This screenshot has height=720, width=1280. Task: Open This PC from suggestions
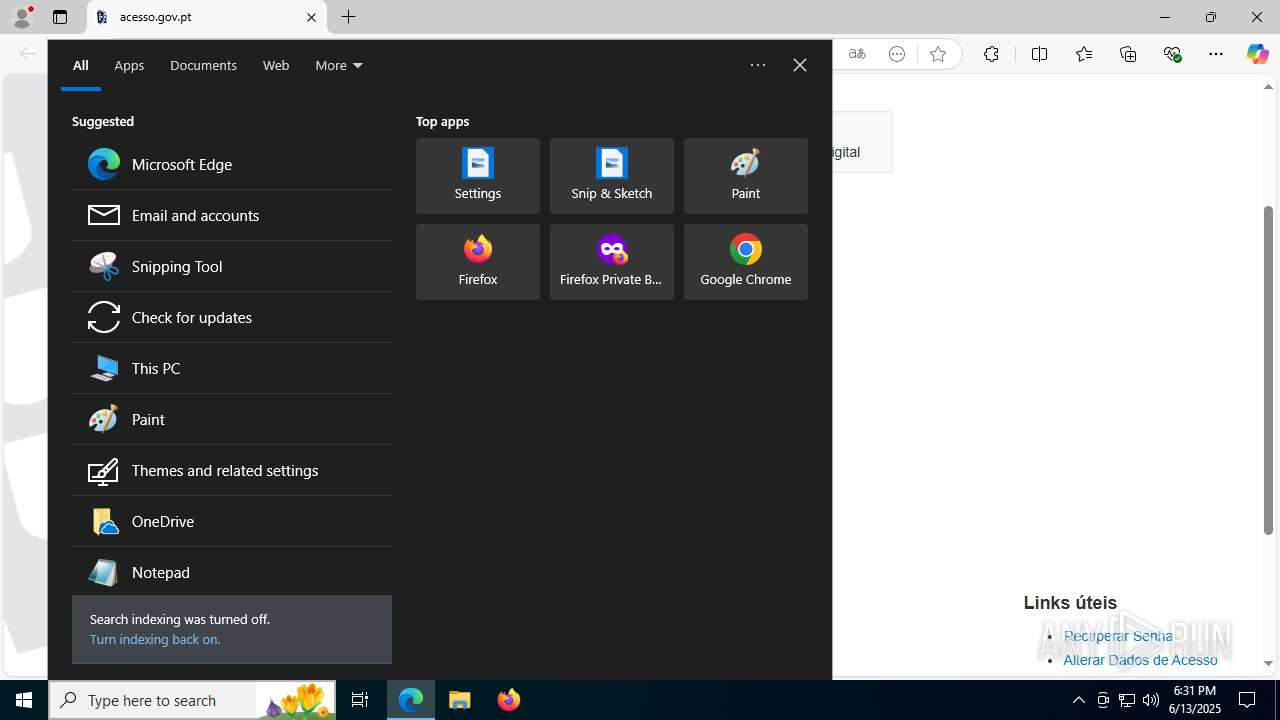(231, 368)
